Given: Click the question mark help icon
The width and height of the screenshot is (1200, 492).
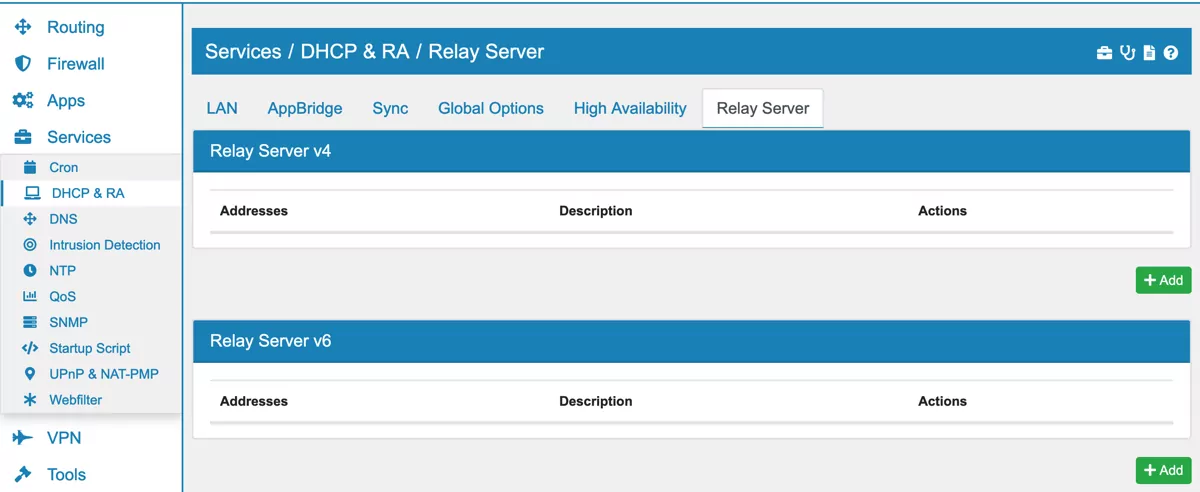Looking at the screenshot, I should point(1171,53).
